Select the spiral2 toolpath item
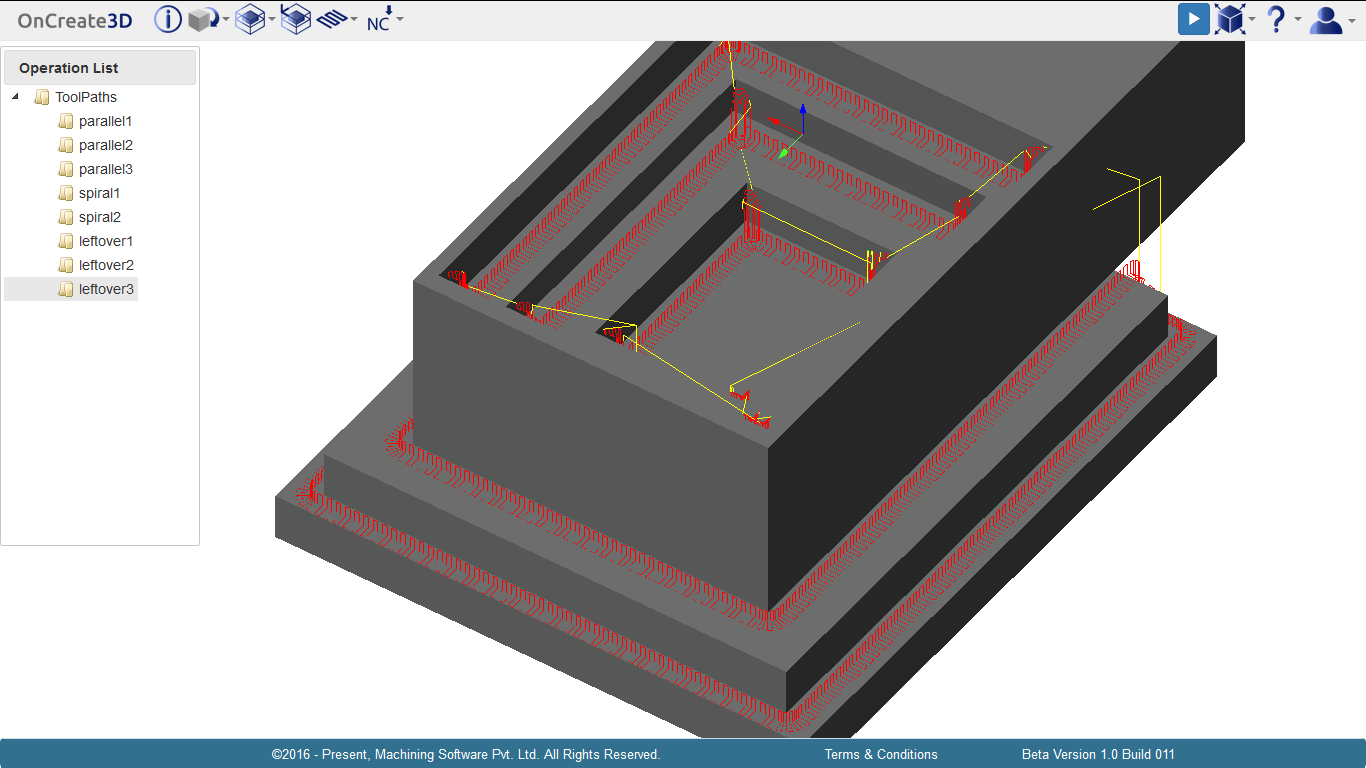The width and height of the screenshot is (1366, 768). 99,217
